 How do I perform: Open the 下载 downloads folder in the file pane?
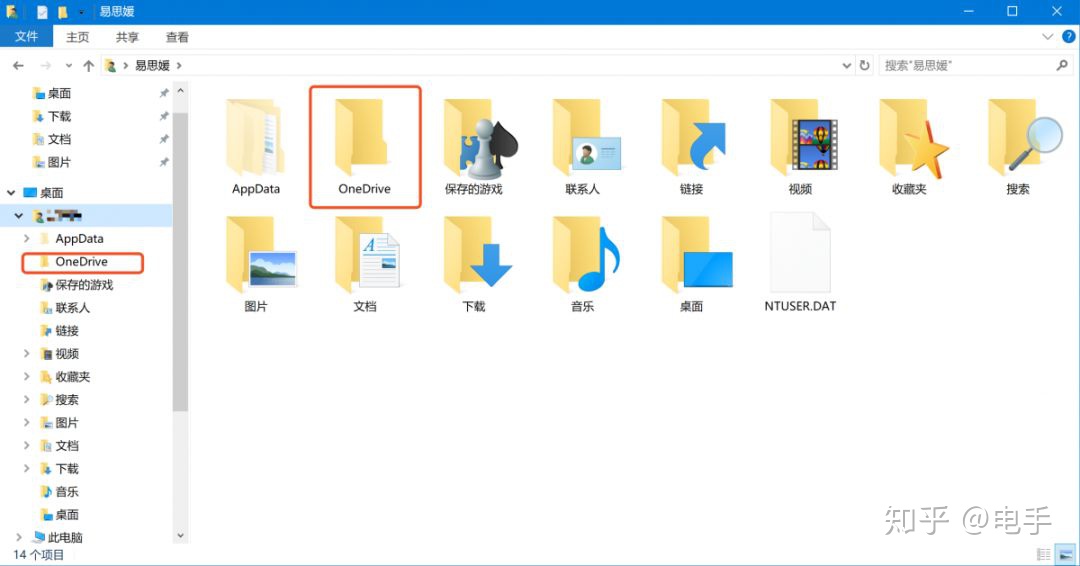pos(477,254)
